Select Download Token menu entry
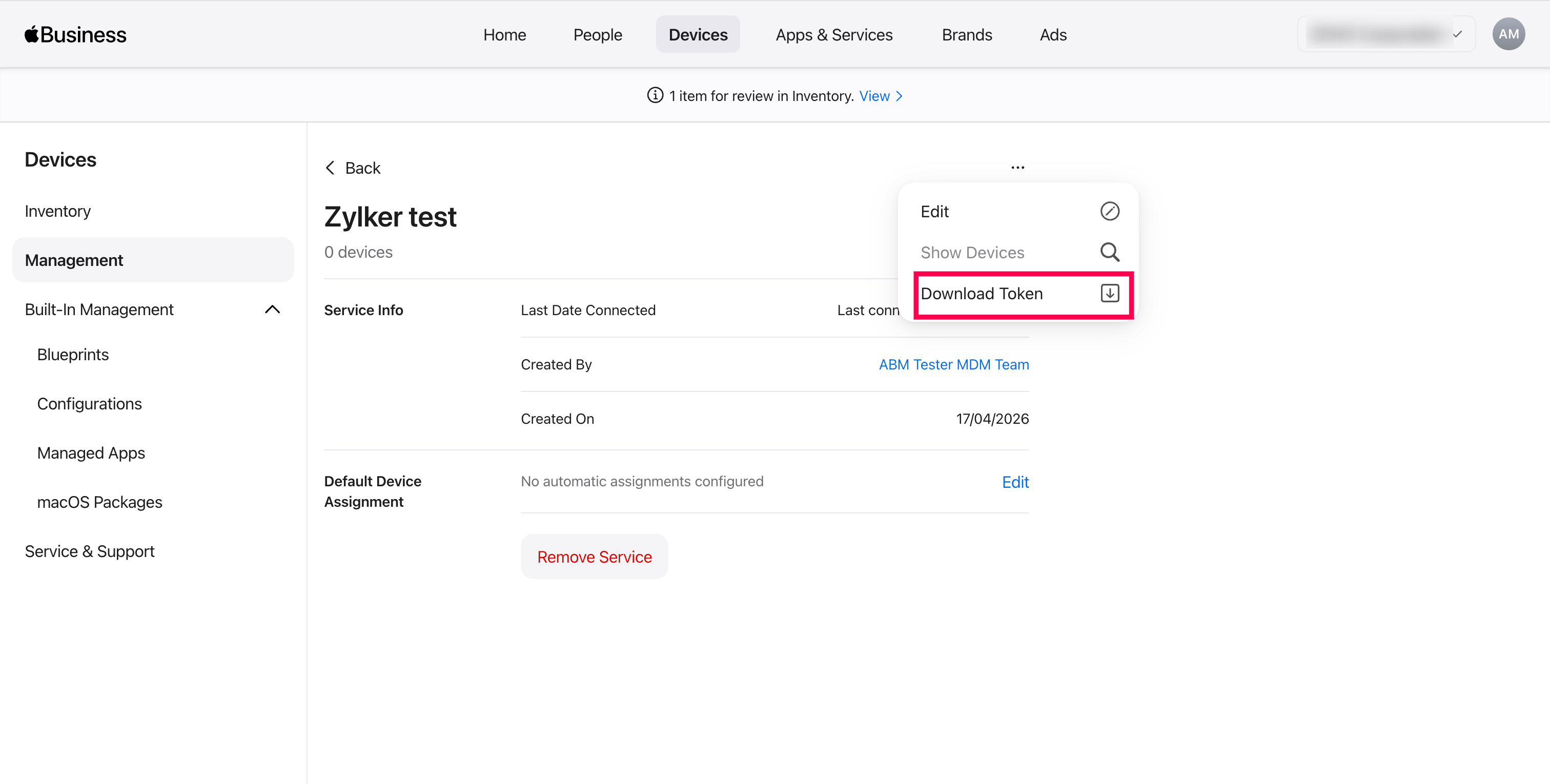 [982, 294]
